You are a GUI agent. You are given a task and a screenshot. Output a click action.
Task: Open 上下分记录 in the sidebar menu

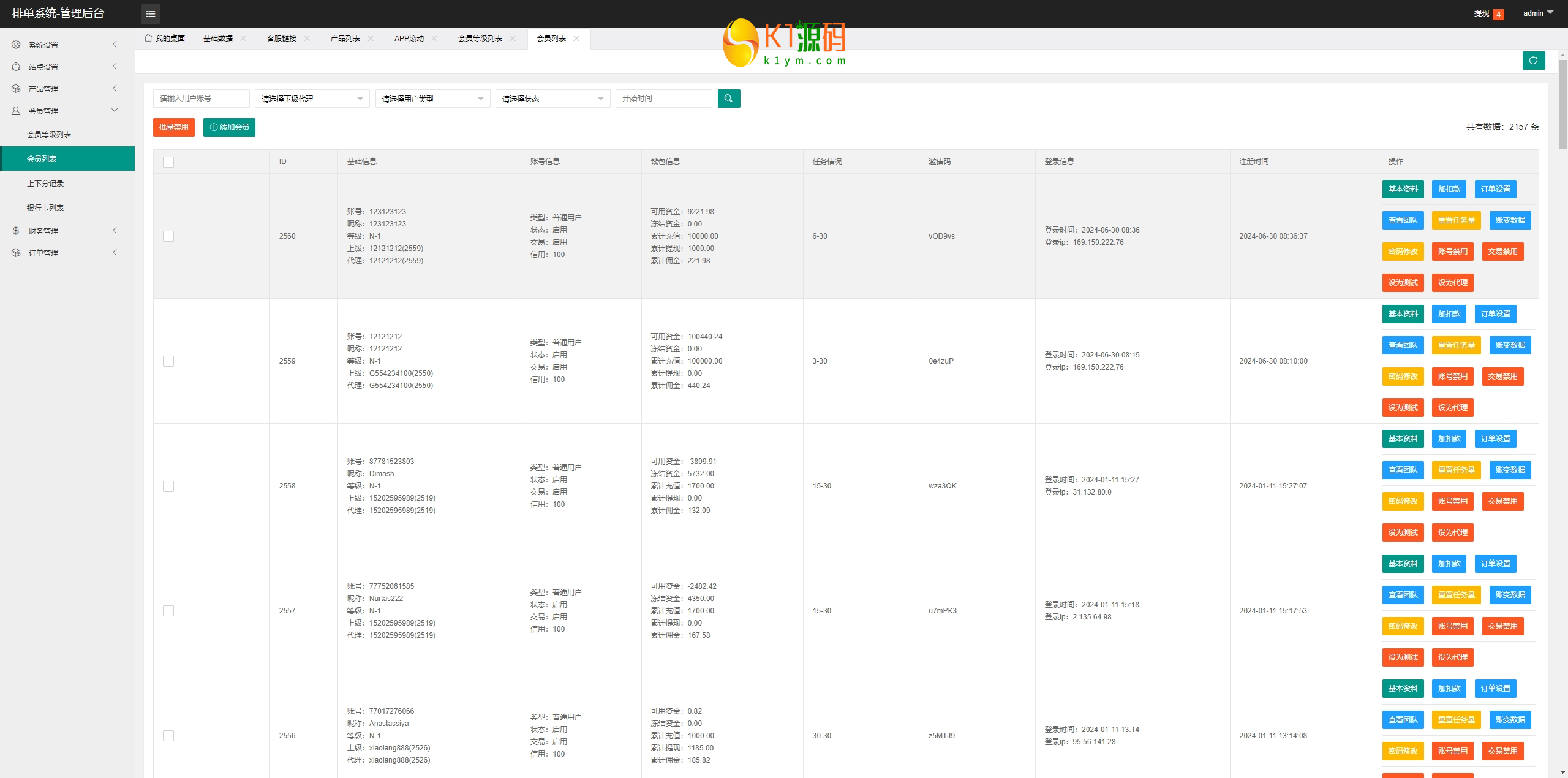pos(45,183)
